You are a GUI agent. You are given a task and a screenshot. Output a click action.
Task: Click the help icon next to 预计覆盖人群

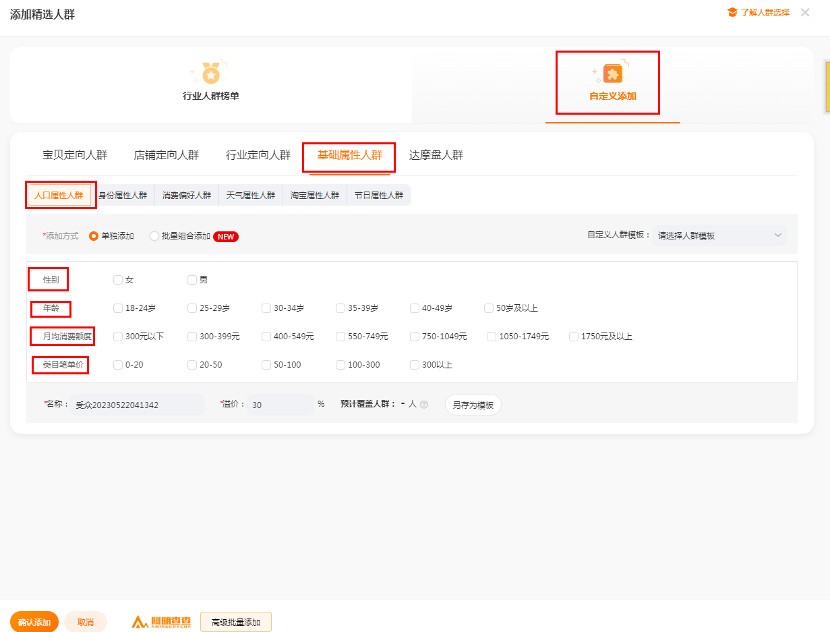tap(424, 405)
